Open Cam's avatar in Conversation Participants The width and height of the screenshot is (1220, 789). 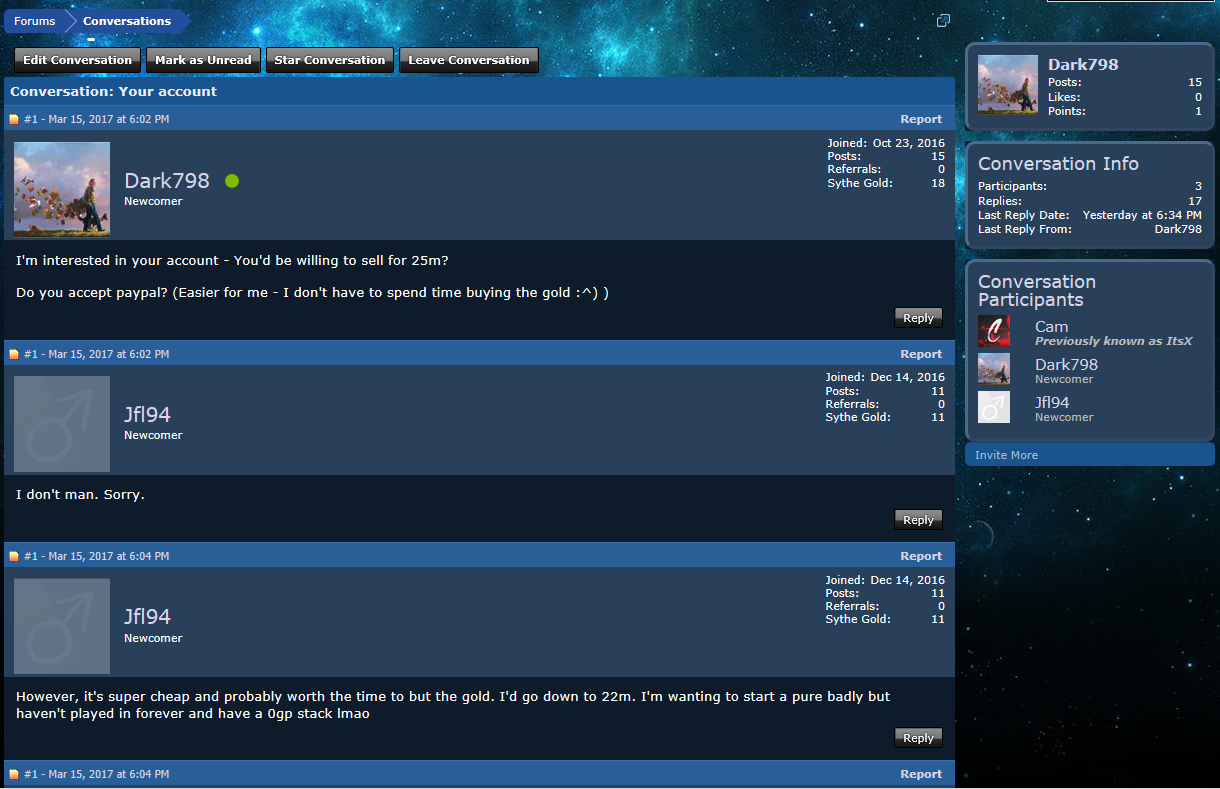pos(994,331)
